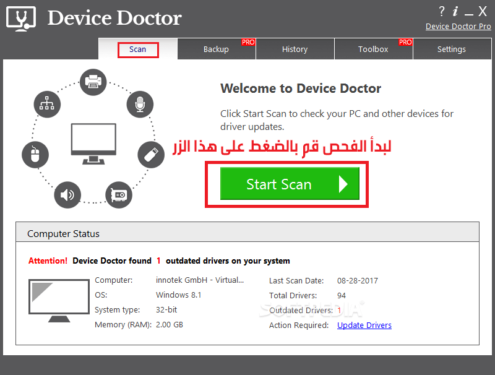Click the speaker sound icon
Screen dimensions: 495x375
(67, 195)
